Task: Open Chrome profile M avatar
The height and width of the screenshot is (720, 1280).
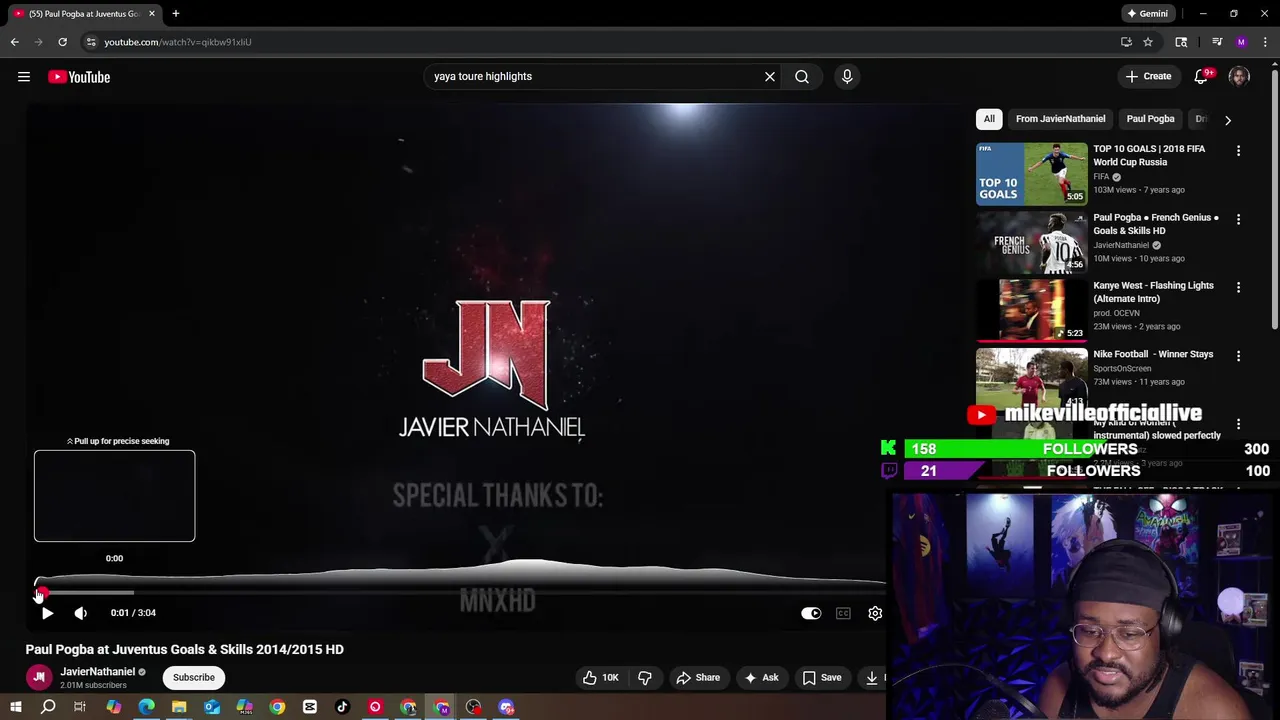Action: (x=1241, y=42)
